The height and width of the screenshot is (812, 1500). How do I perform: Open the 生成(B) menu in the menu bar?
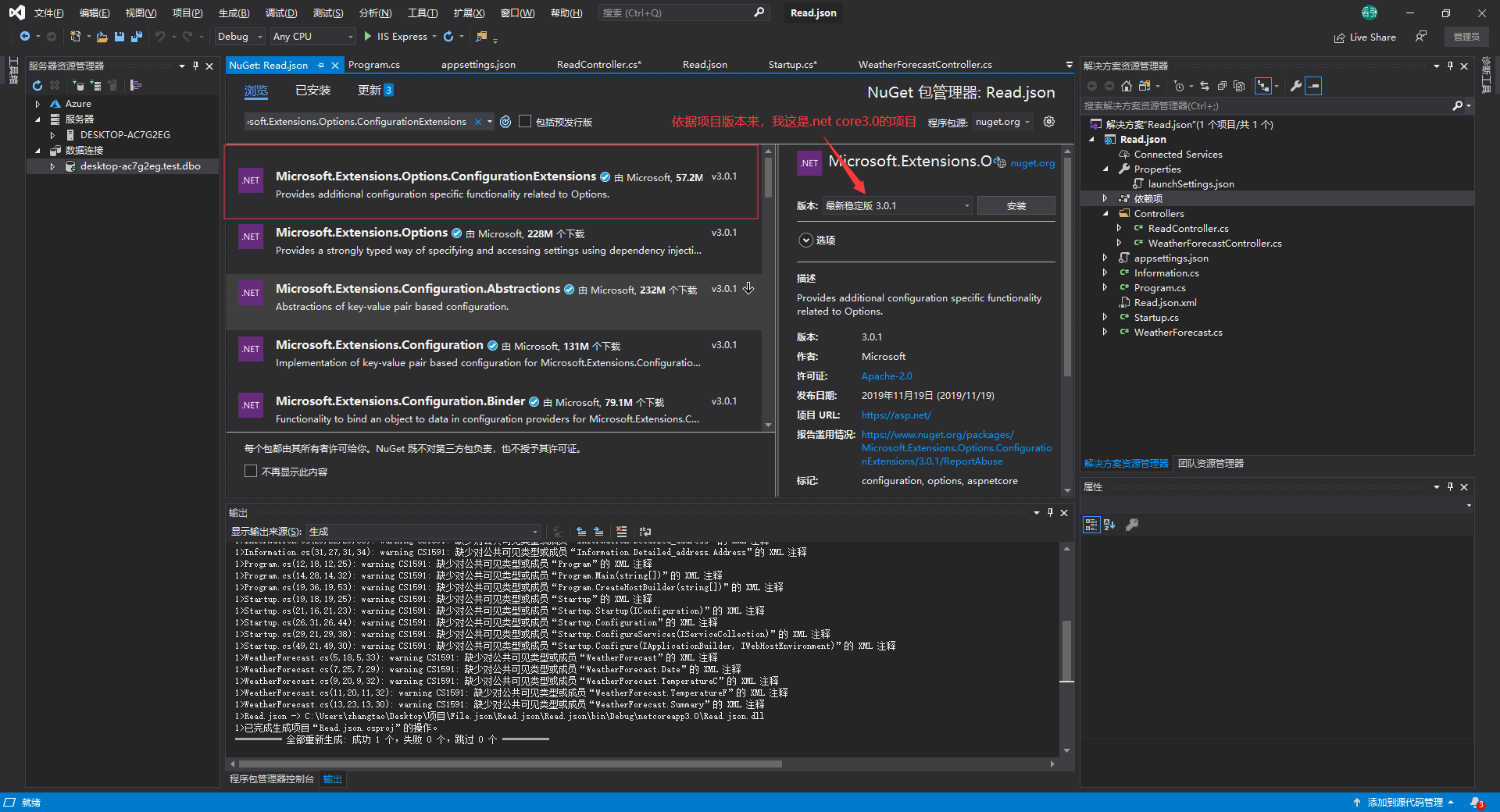click(x=234, y=13)
